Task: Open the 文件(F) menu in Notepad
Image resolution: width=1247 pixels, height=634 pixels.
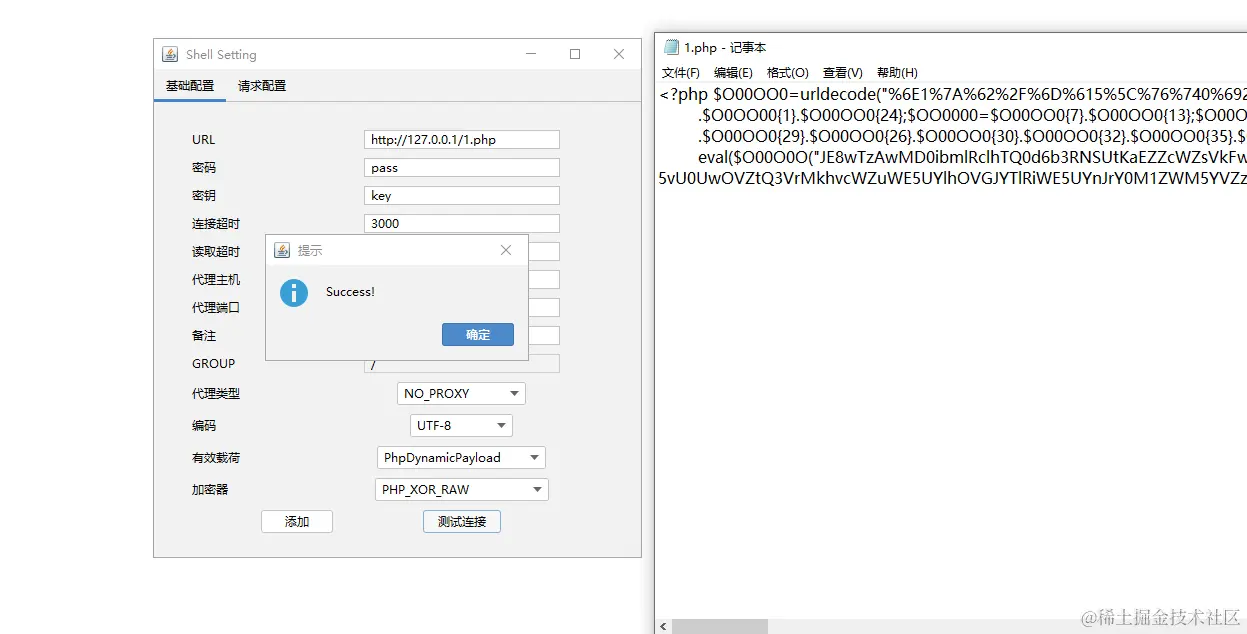Action: pos(681,73)
